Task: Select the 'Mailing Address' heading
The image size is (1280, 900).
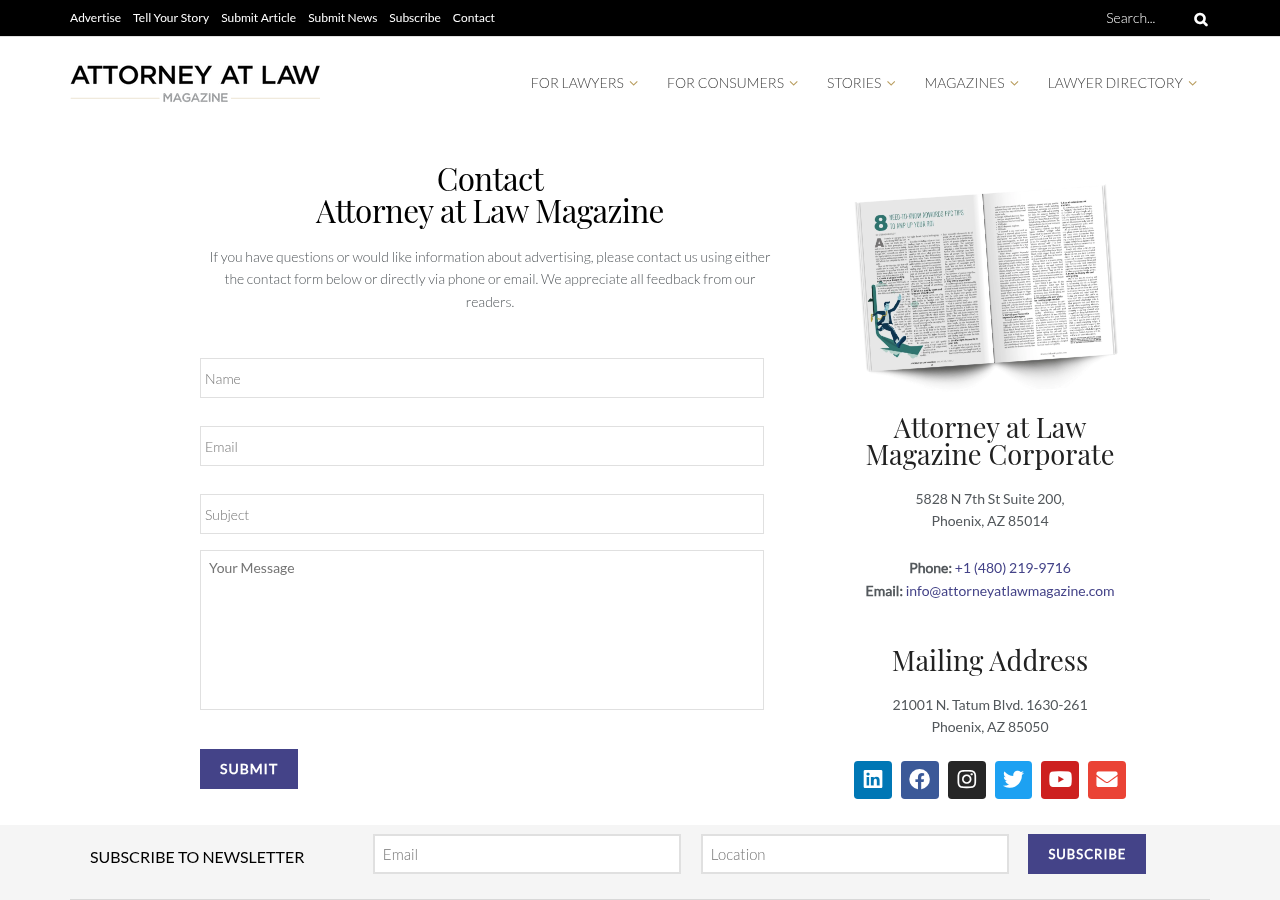Action: 990,660
